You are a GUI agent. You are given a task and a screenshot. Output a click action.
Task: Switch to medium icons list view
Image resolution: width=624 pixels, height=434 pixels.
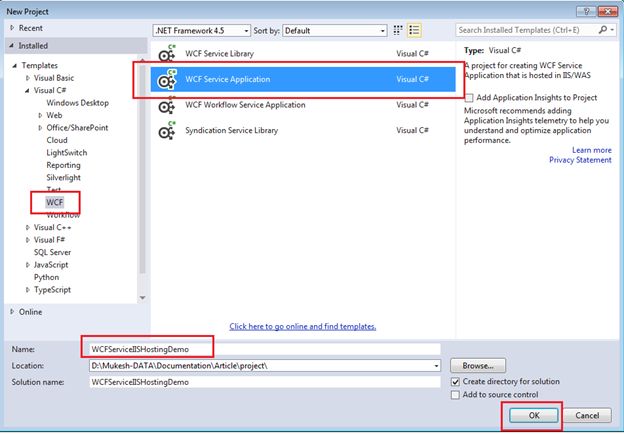414,30
